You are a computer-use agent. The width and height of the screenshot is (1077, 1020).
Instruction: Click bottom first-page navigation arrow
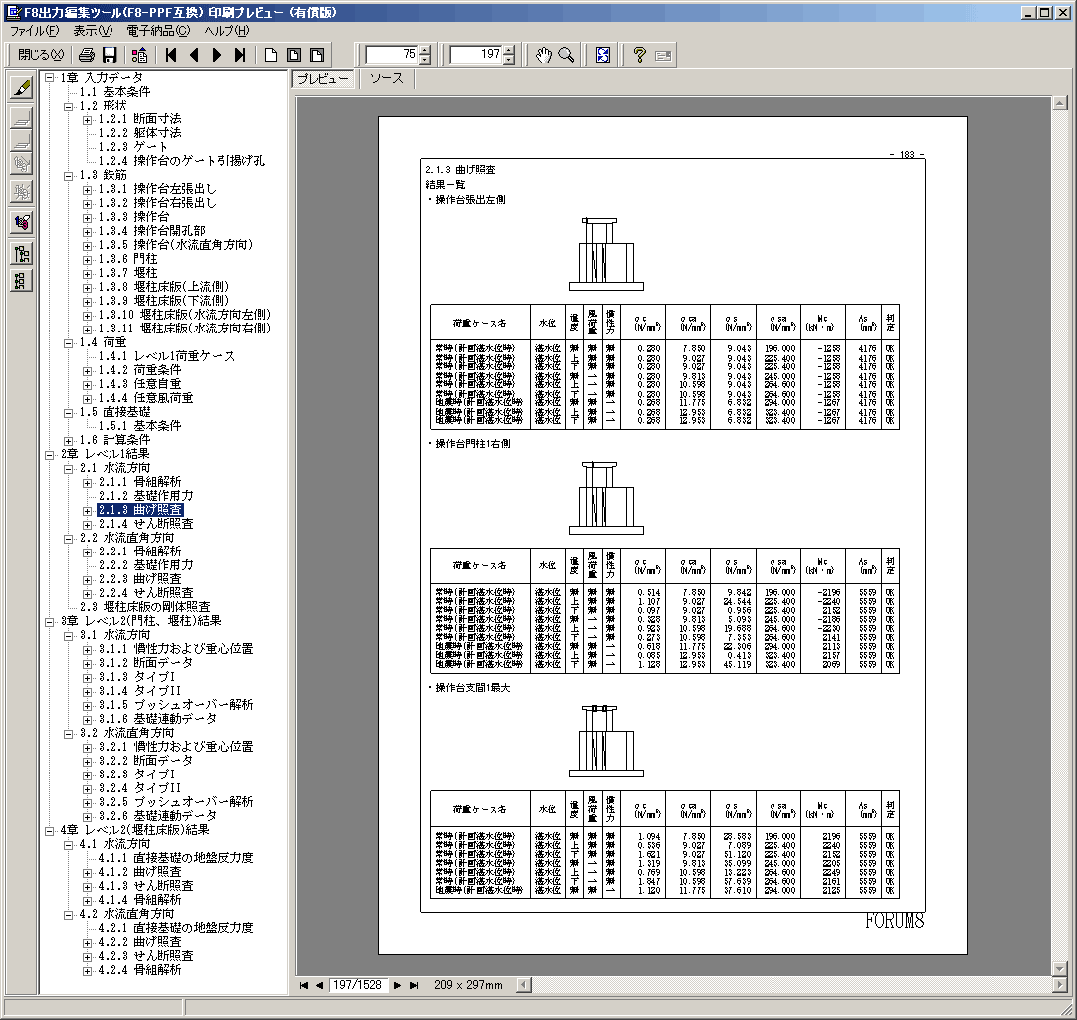click(x=304, y=985)
